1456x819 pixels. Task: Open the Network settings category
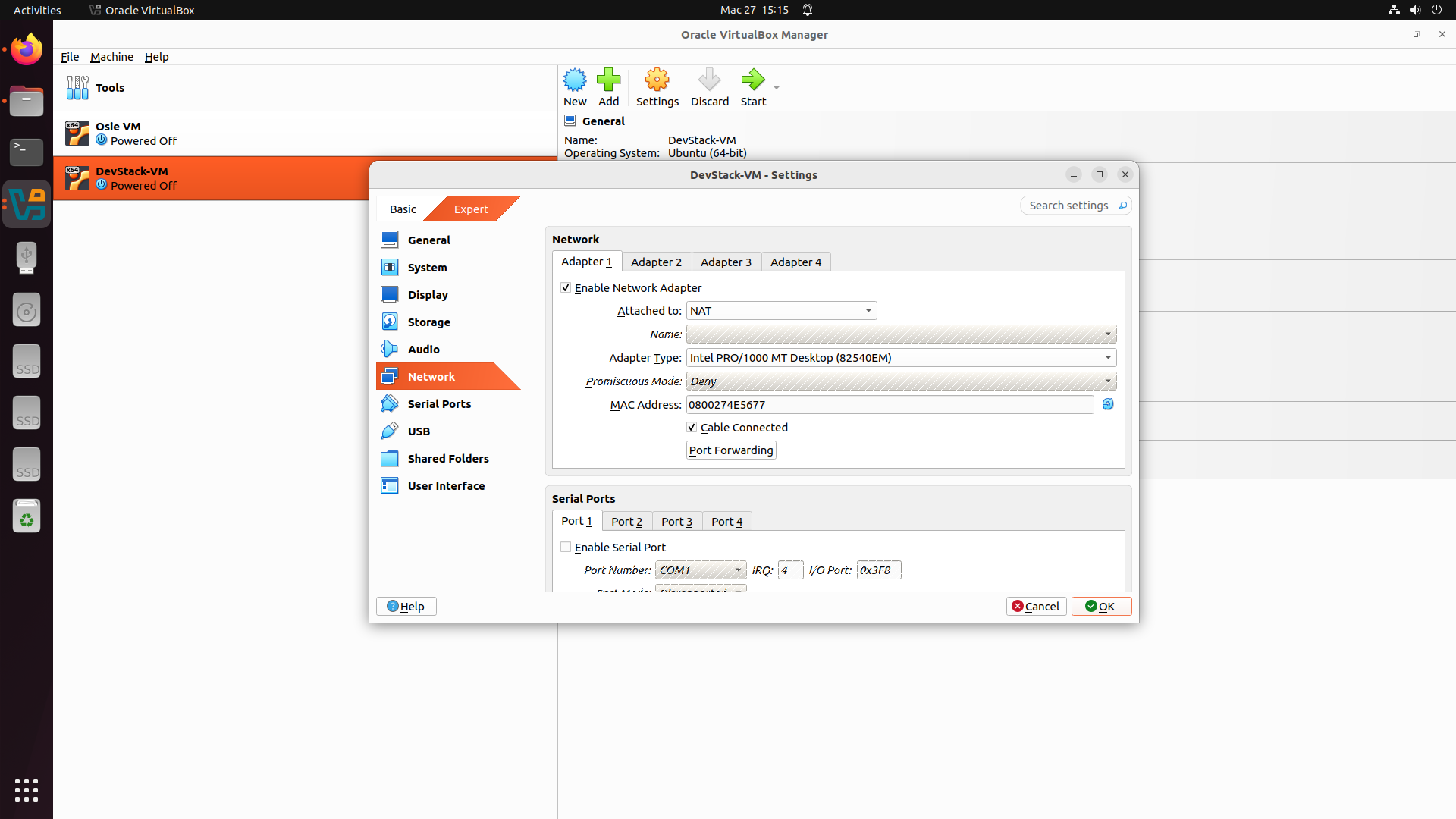(x=448, y=376)
